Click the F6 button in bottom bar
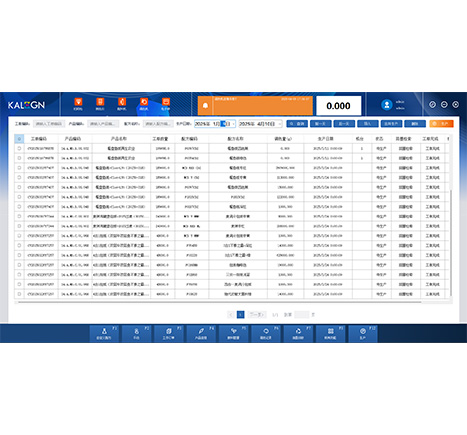The width and height of the screenshot is (467, 435). click(x=266, y=333)
